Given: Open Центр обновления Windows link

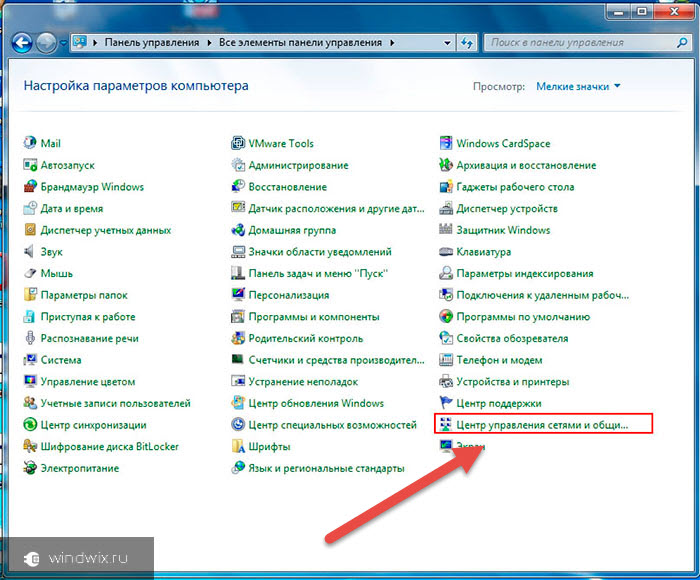Looking at the screenshot, I should pyautogui.click(x=316, y=403).
